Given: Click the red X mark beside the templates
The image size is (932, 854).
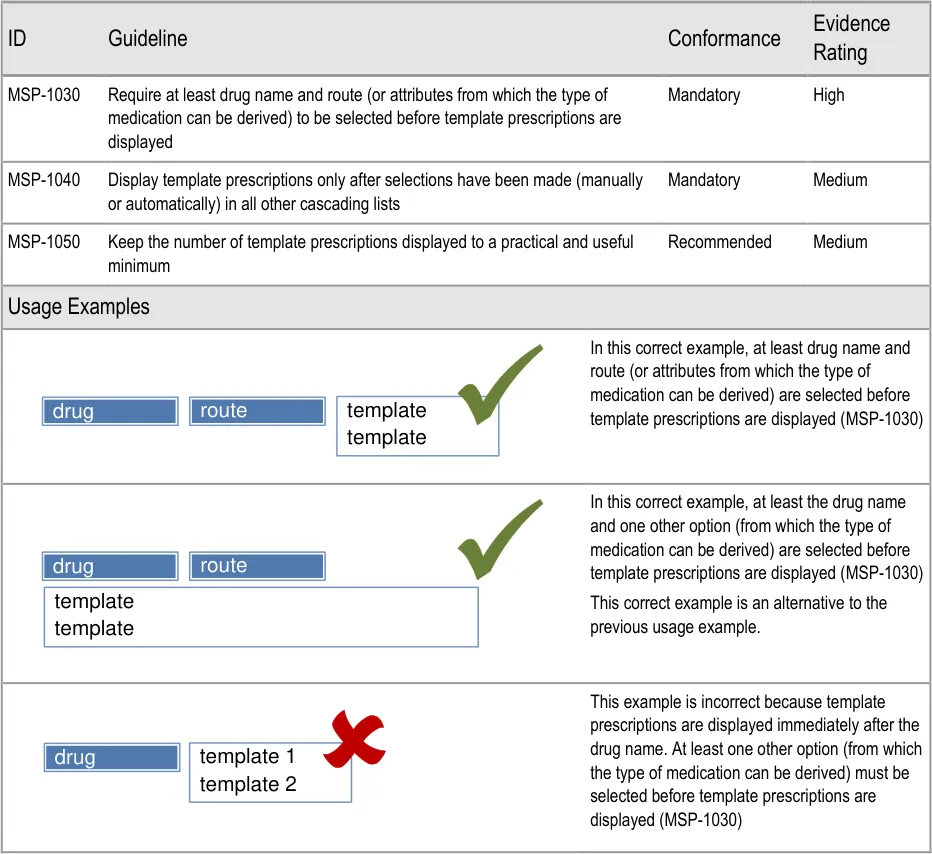Looking at the screenshot, I should pyautogui.click(x=353, y=740).
